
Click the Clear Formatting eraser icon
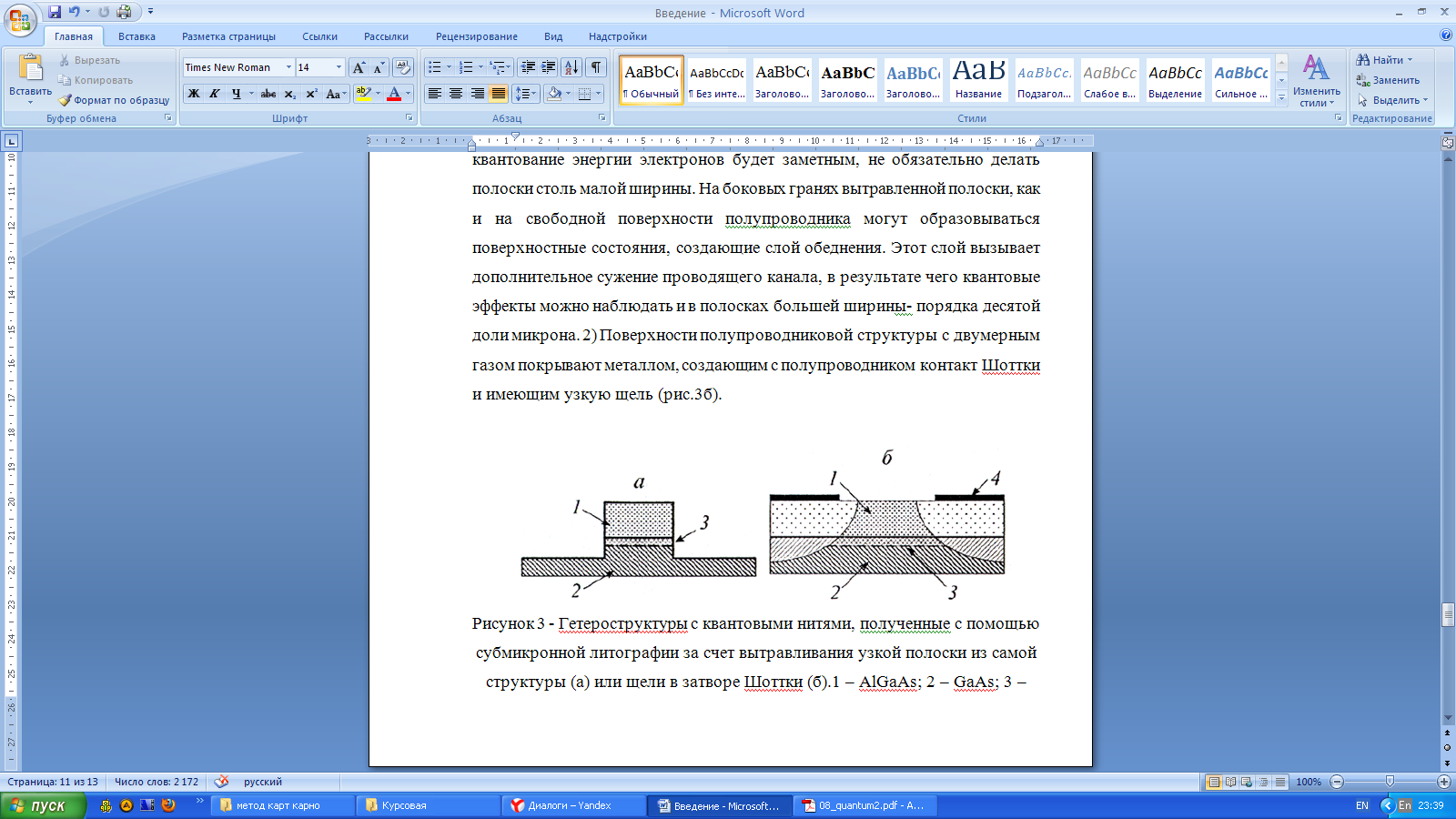403,67
